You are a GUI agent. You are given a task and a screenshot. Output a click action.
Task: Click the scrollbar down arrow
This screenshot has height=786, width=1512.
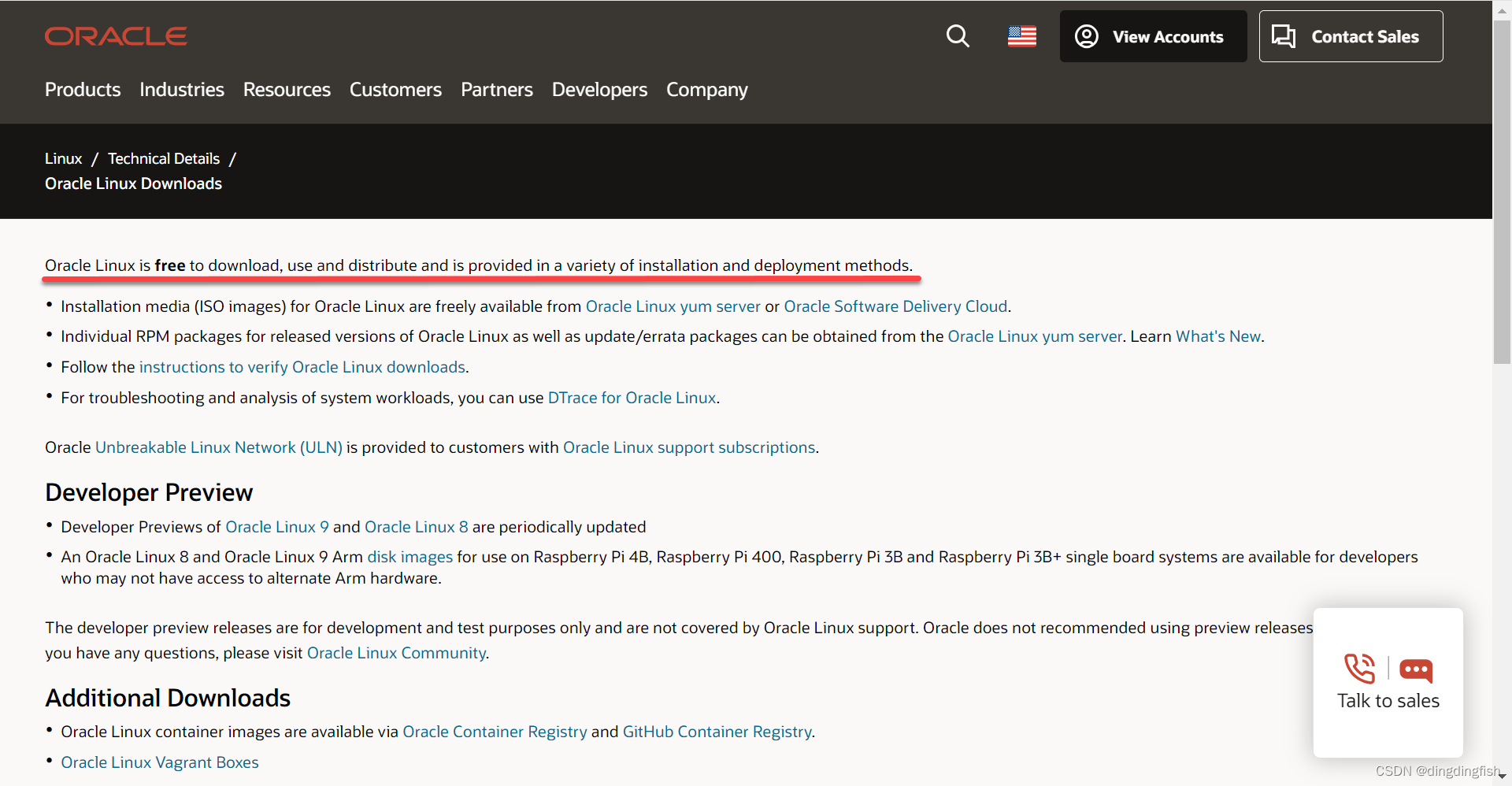(1503, 777)
